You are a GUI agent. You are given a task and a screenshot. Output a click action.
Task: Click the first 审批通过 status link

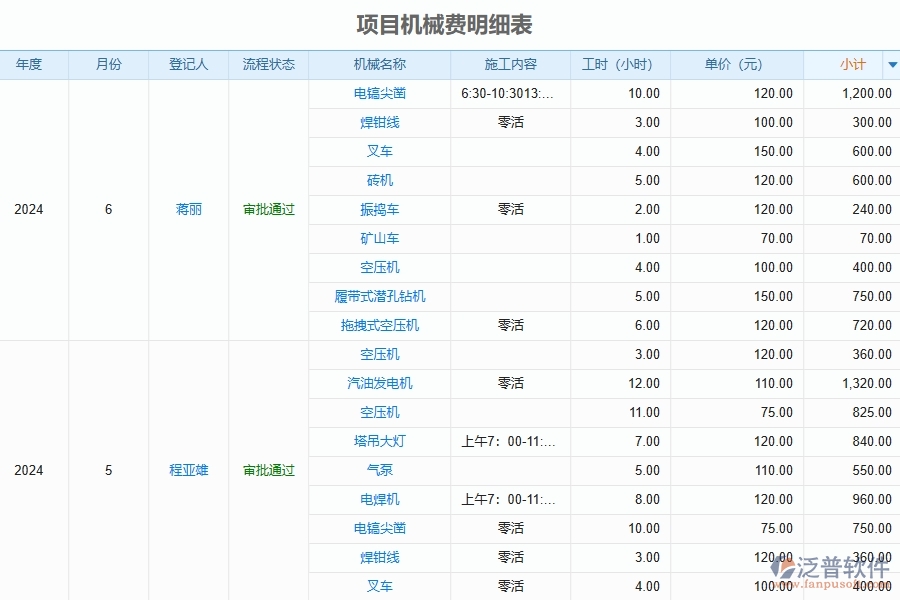click(x=267, y=210)
